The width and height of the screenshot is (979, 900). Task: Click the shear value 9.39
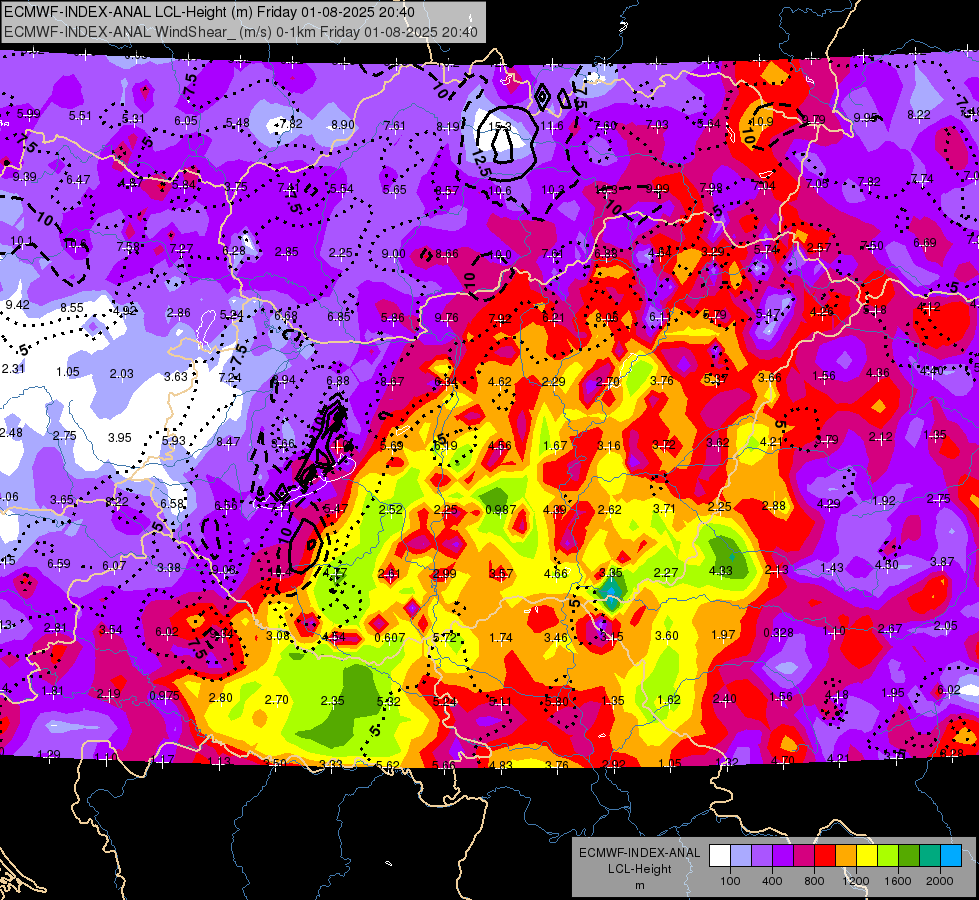click(x=24, y=177)
